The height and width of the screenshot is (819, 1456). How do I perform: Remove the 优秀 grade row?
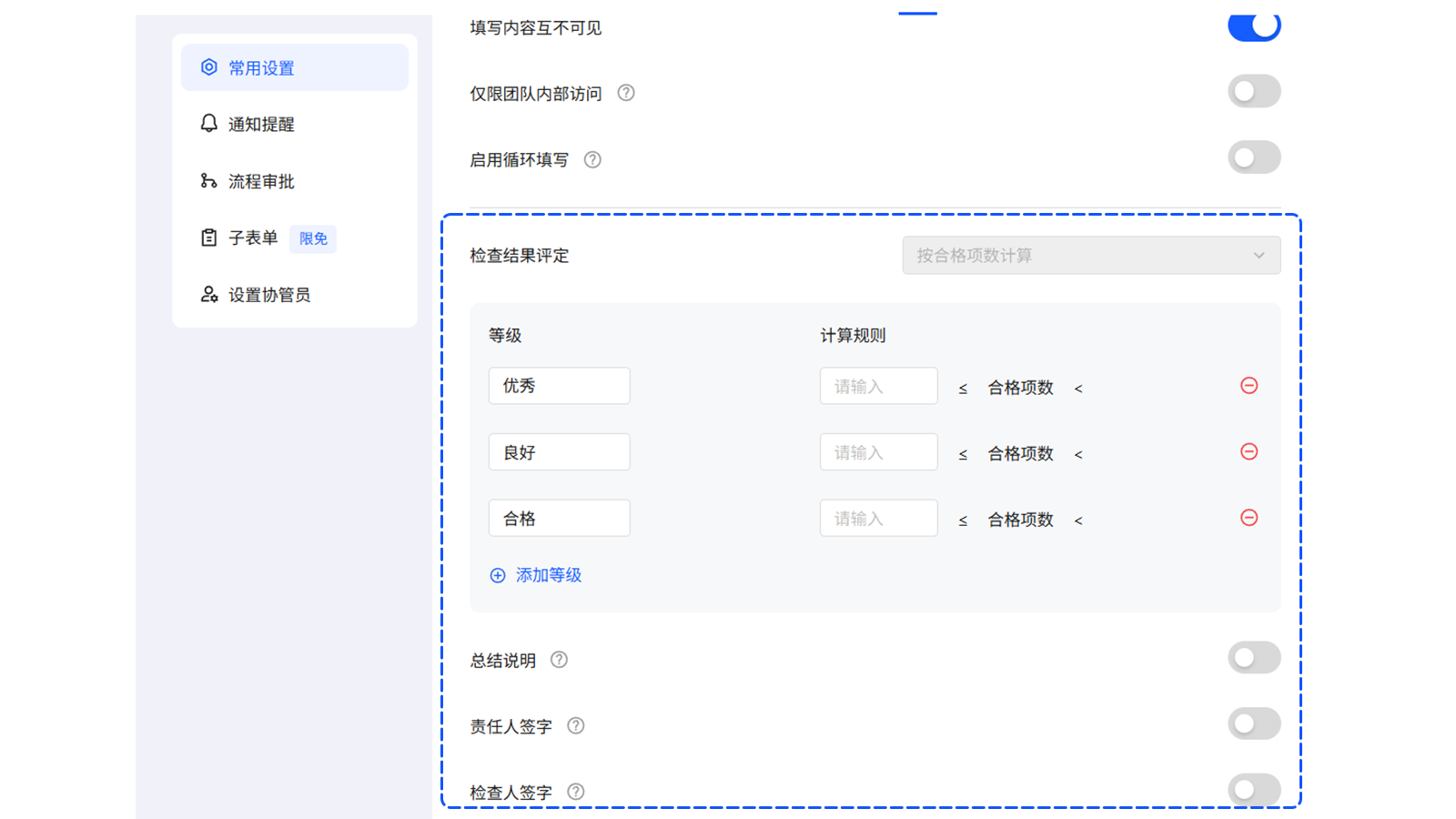[x=1249, y=385]
